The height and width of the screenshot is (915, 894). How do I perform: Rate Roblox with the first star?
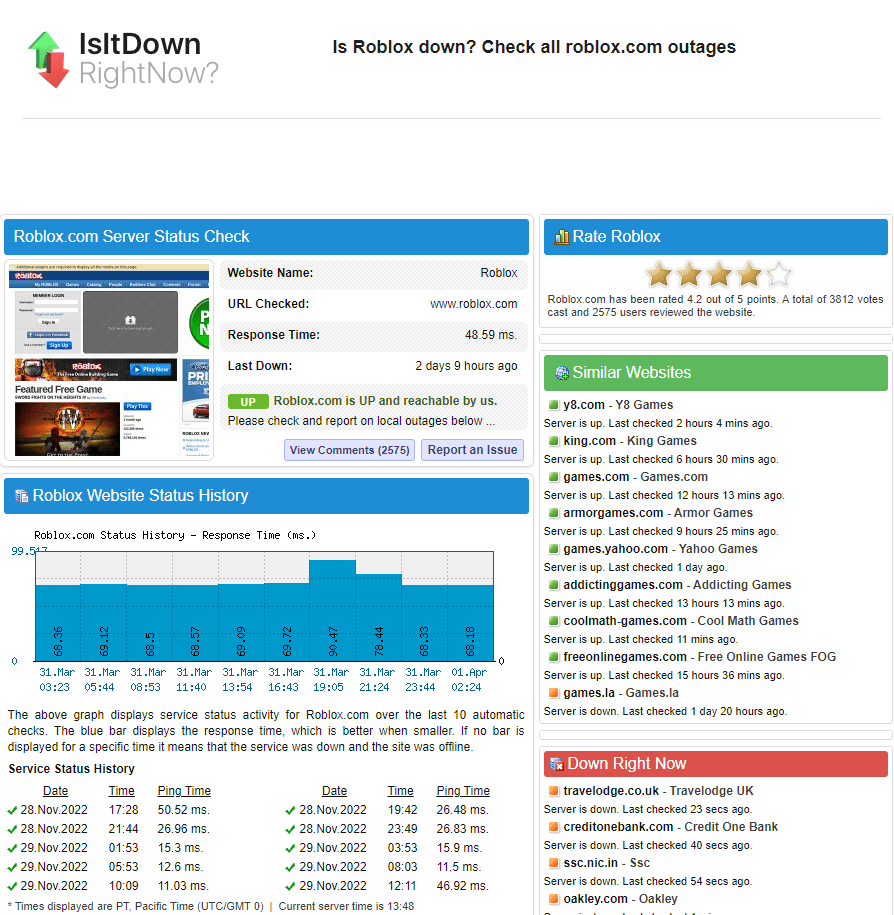658,275
